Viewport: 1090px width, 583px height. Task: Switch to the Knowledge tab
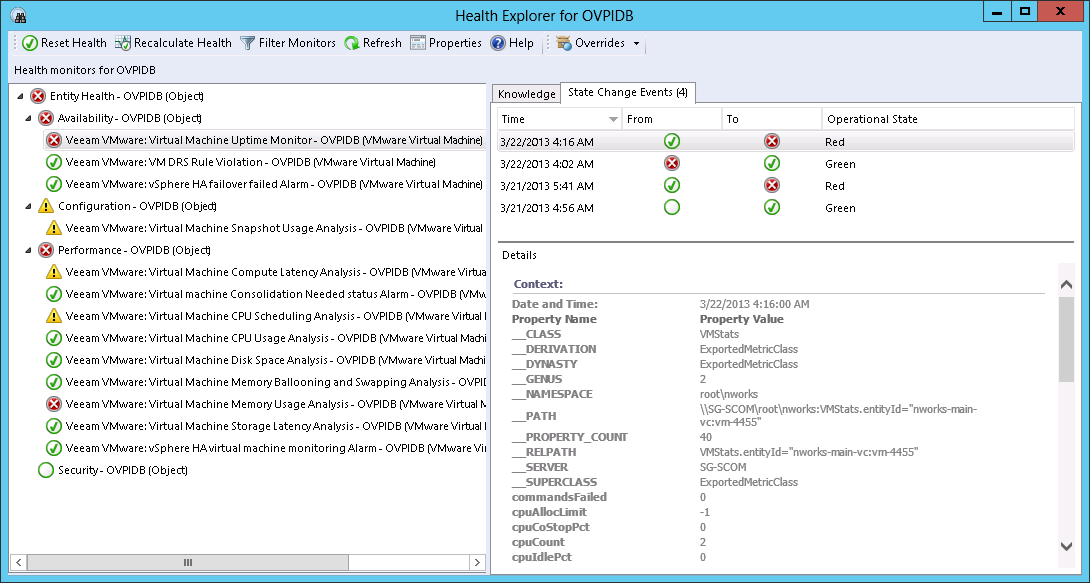click(x=526, y=94)
